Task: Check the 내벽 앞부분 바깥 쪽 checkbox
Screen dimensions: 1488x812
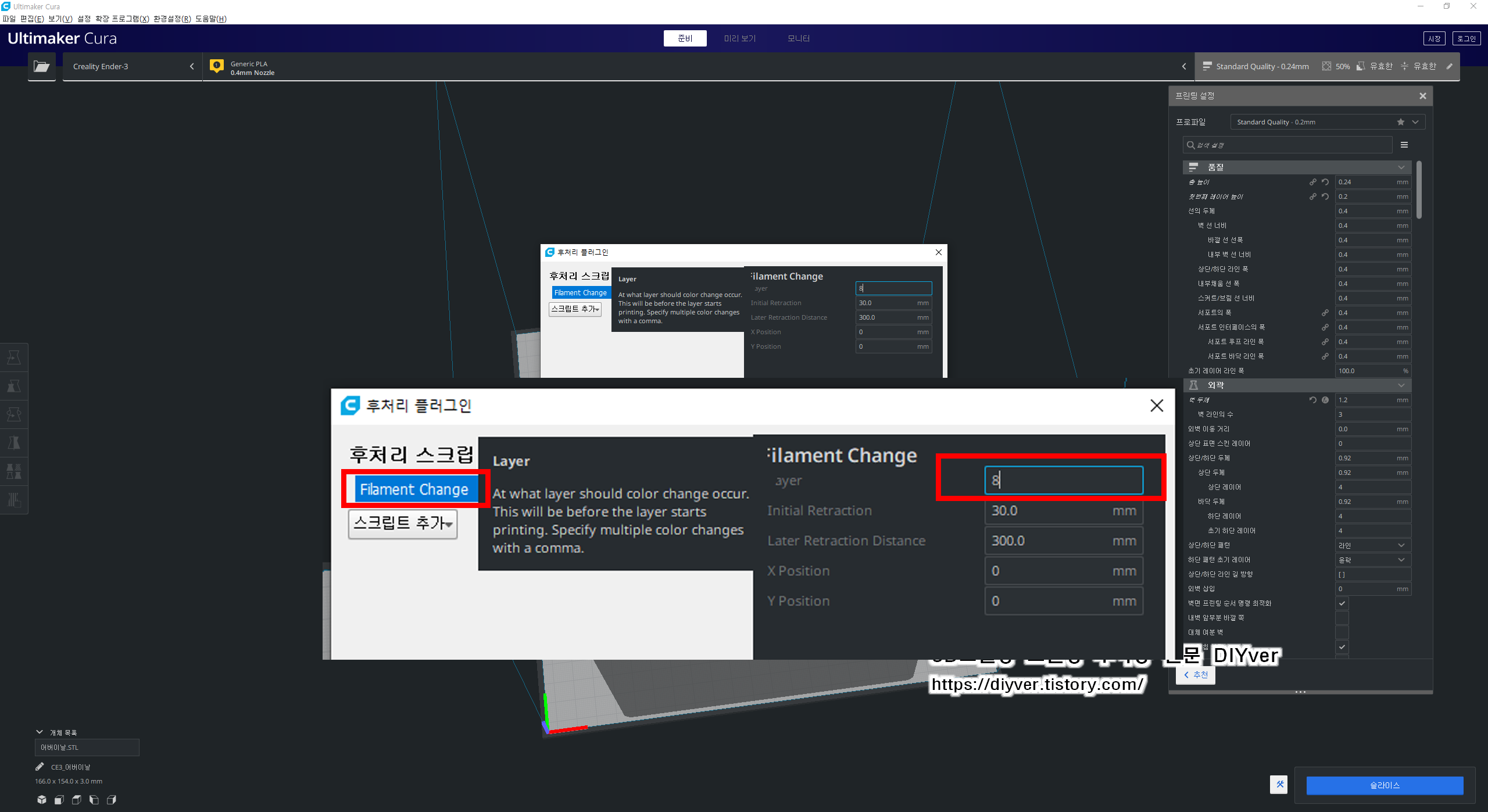Action: (x=1342, y=618)
